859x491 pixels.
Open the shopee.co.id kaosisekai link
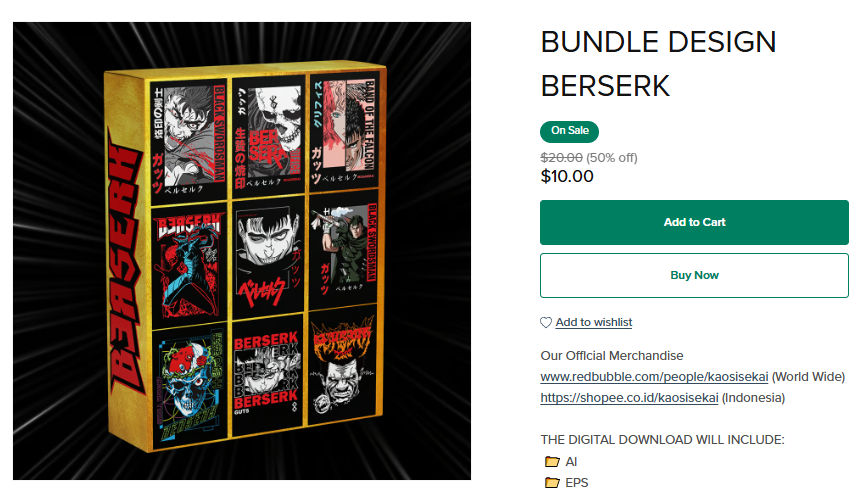629,398
